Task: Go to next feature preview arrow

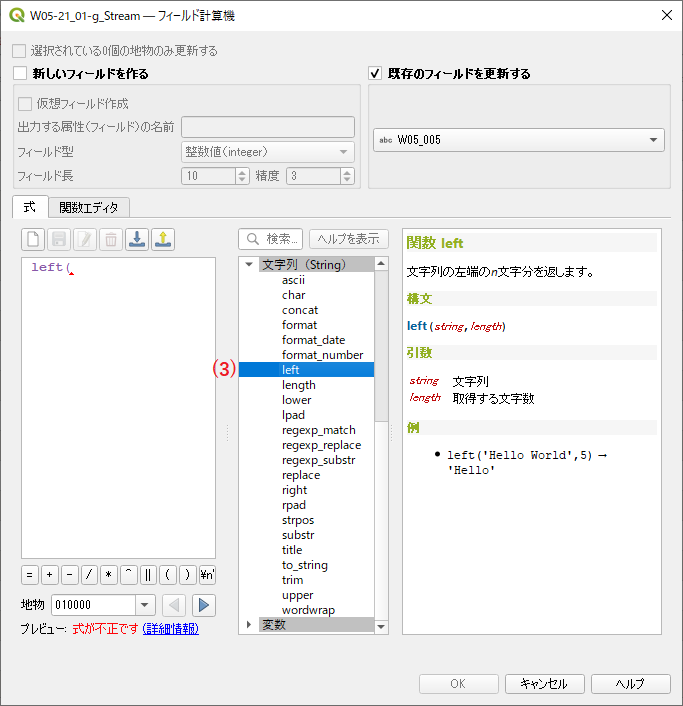Action: point(204,605)
